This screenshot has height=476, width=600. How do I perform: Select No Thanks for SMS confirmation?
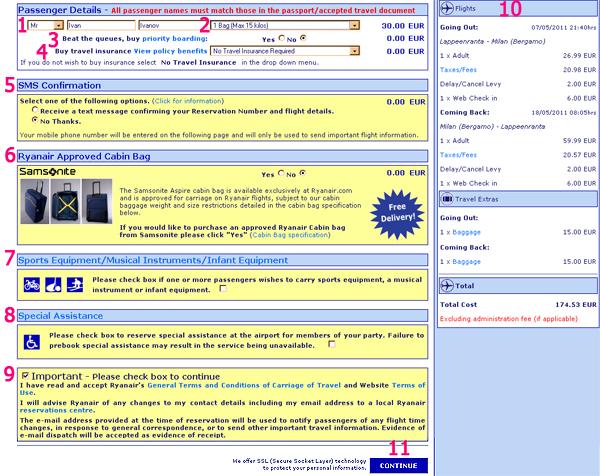click(35, 120)
